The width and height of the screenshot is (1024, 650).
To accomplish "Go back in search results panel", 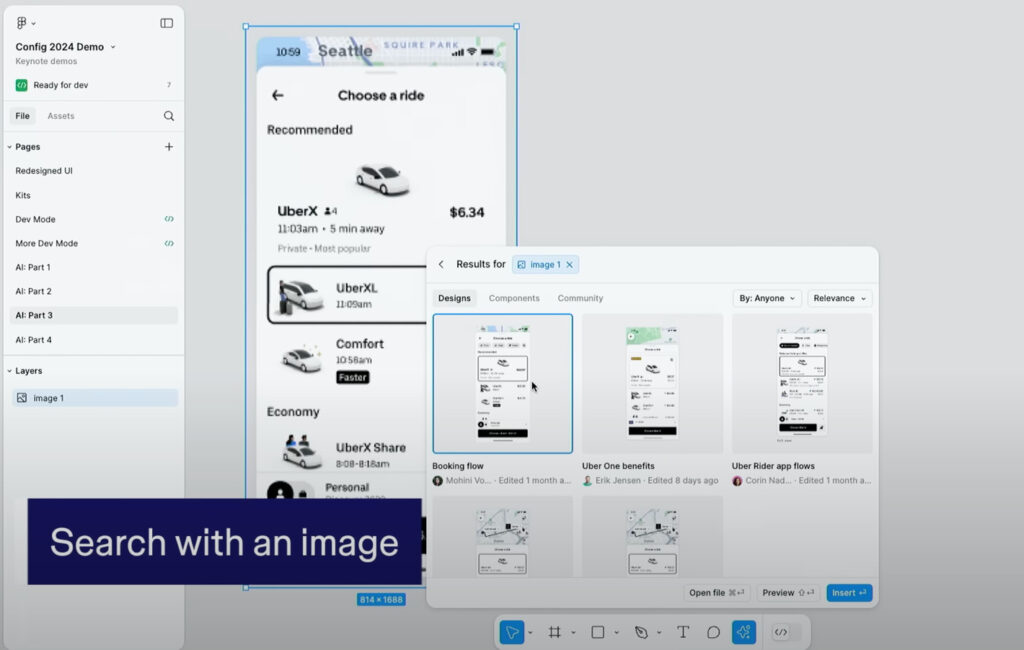I will (441, 264).
